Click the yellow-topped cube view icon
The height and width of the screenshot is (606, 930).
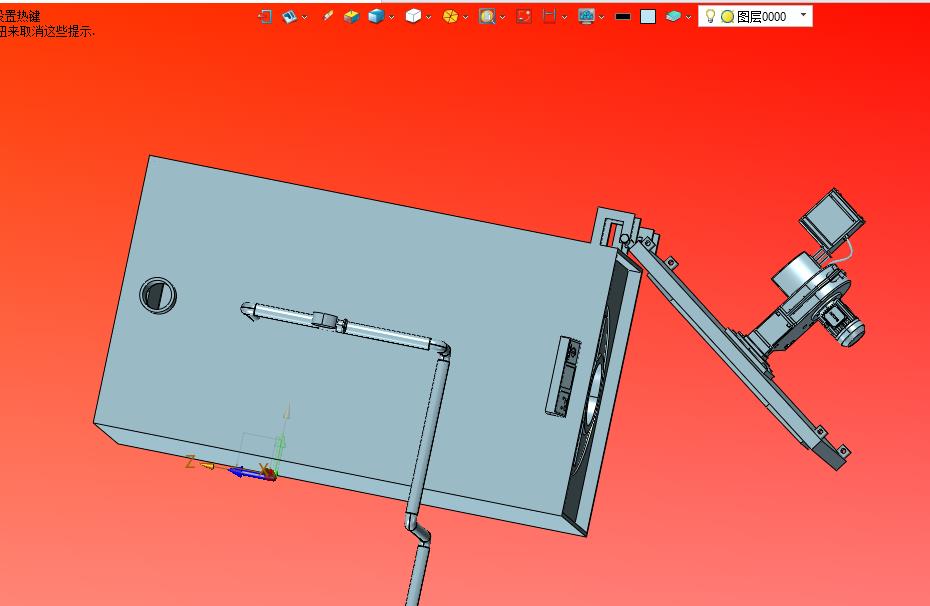click(352, 17)
